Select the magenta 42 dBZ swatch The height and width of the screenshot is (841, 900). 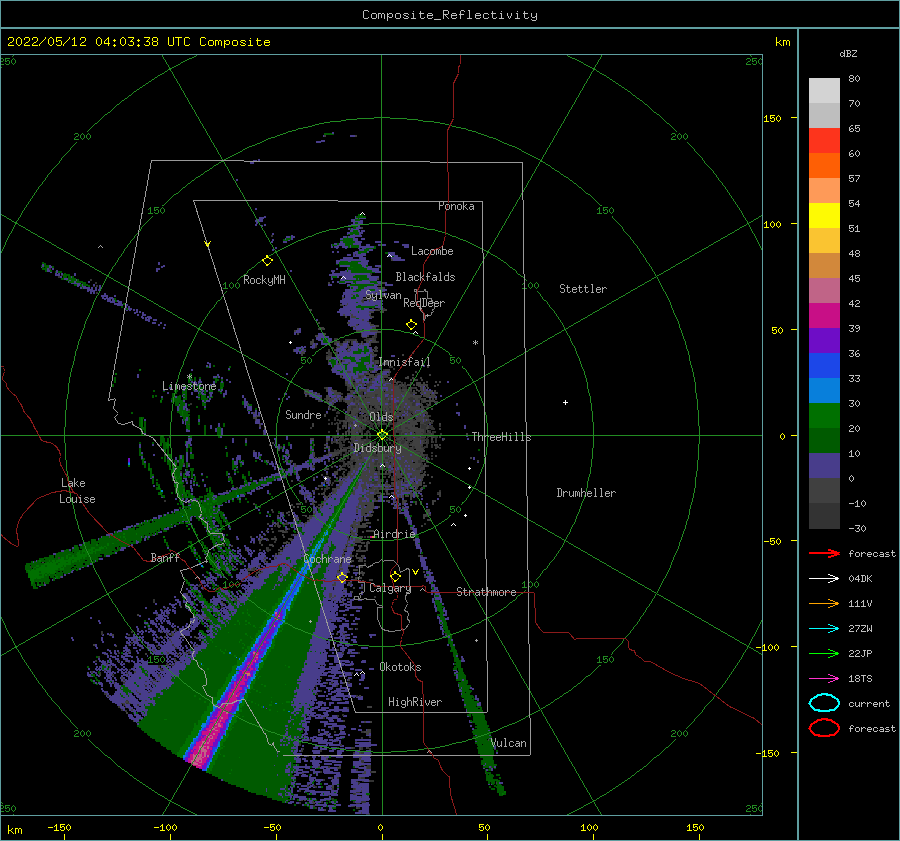(824, 315)
